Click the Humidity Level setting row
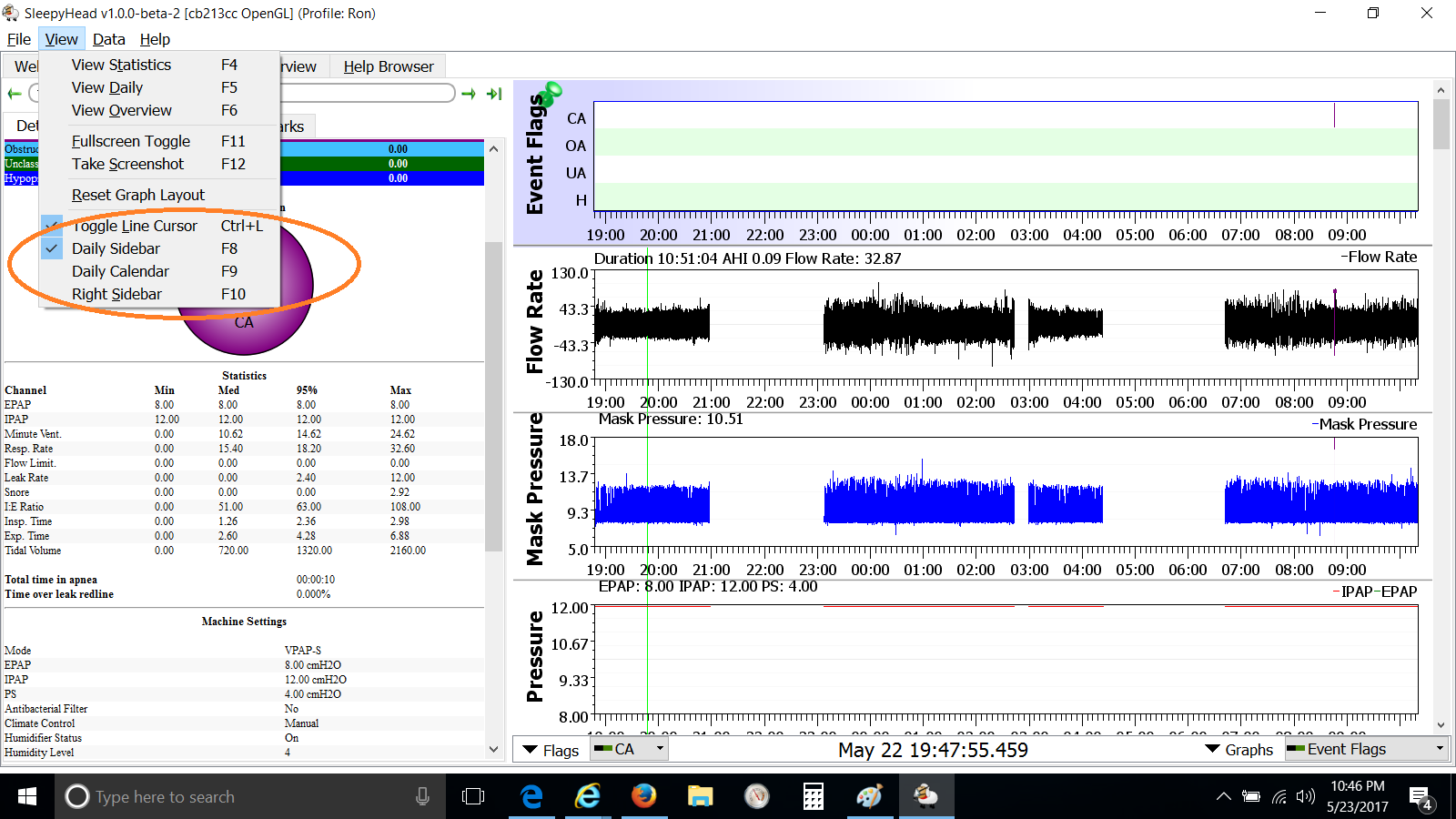Image resolution: width=1456 pixels, height=819 pixels. 244,753
